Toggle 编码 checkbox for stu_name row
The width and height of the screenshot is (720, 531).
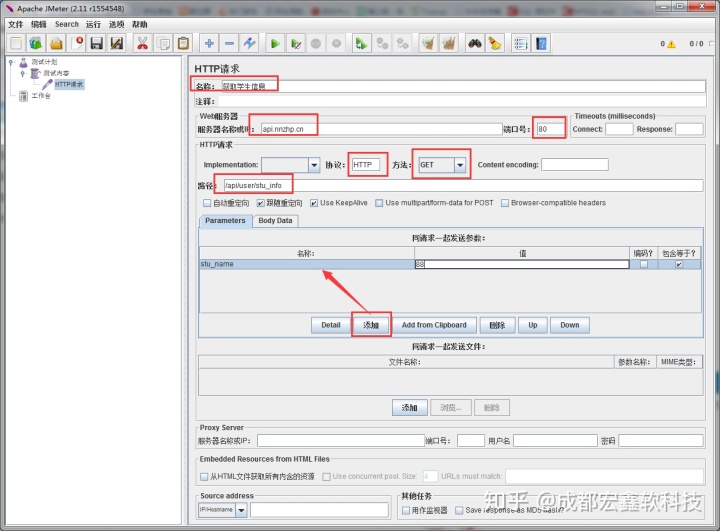point(644,264)
